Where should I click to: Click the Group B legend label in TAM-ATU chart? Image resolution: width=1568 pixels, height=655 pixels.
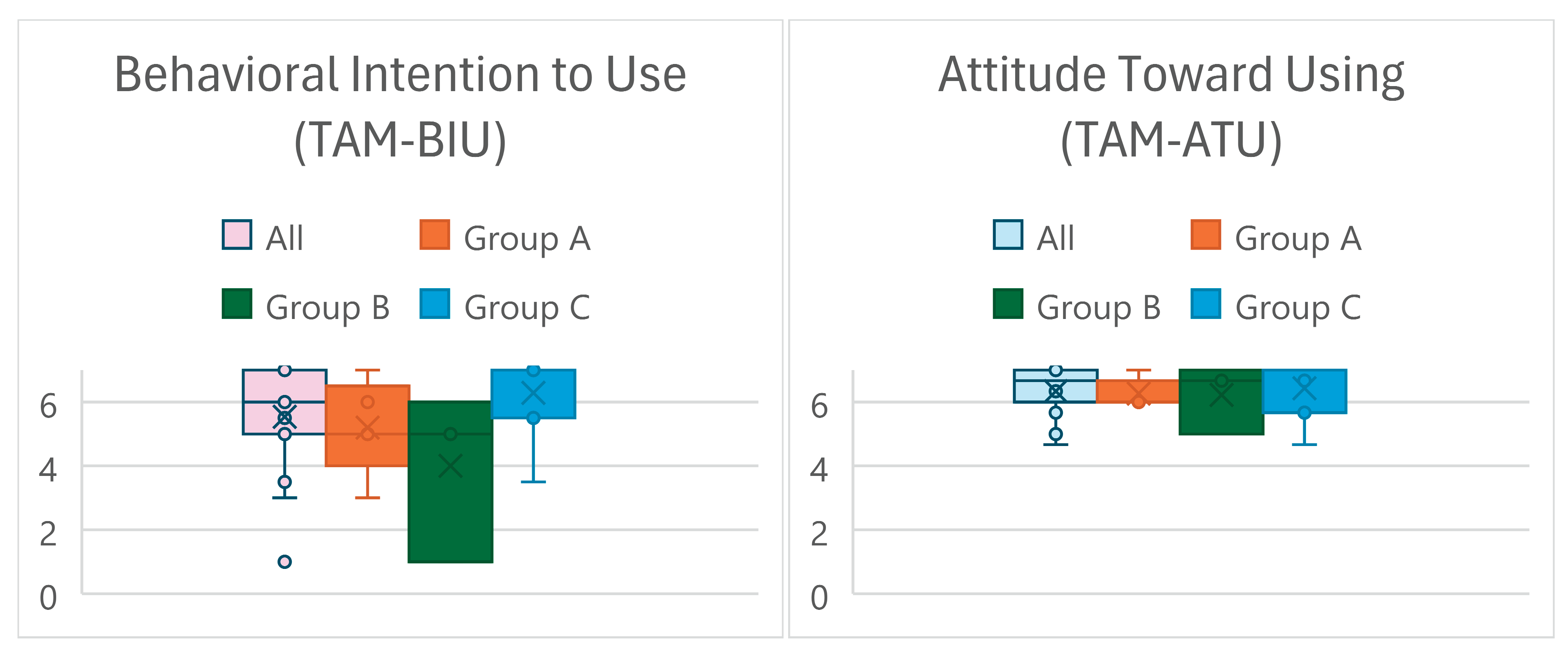click(1098, 307)
